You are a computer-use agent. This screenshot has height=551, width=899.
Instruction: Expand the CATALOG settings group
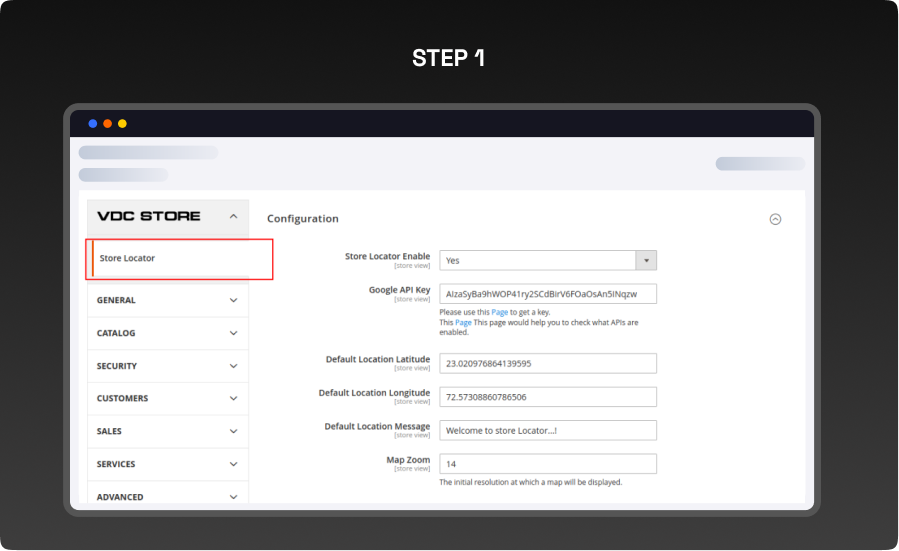(x=167, y=333)
